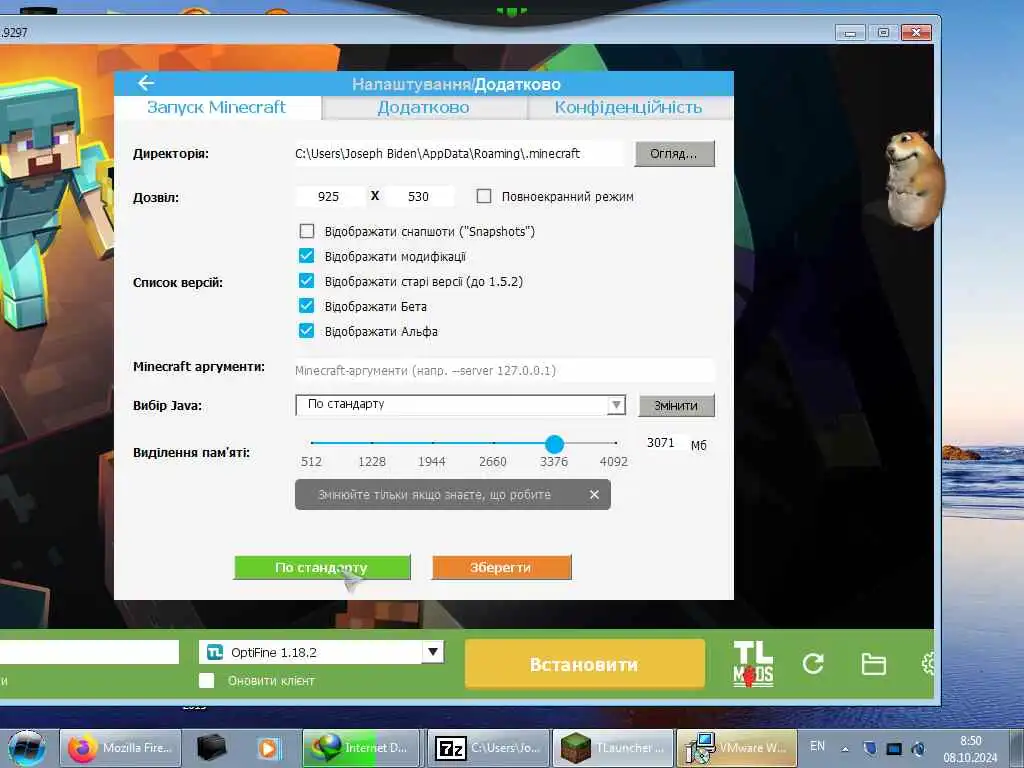
Task: Click the orange Зберегти button
Action: pos(501,568)
